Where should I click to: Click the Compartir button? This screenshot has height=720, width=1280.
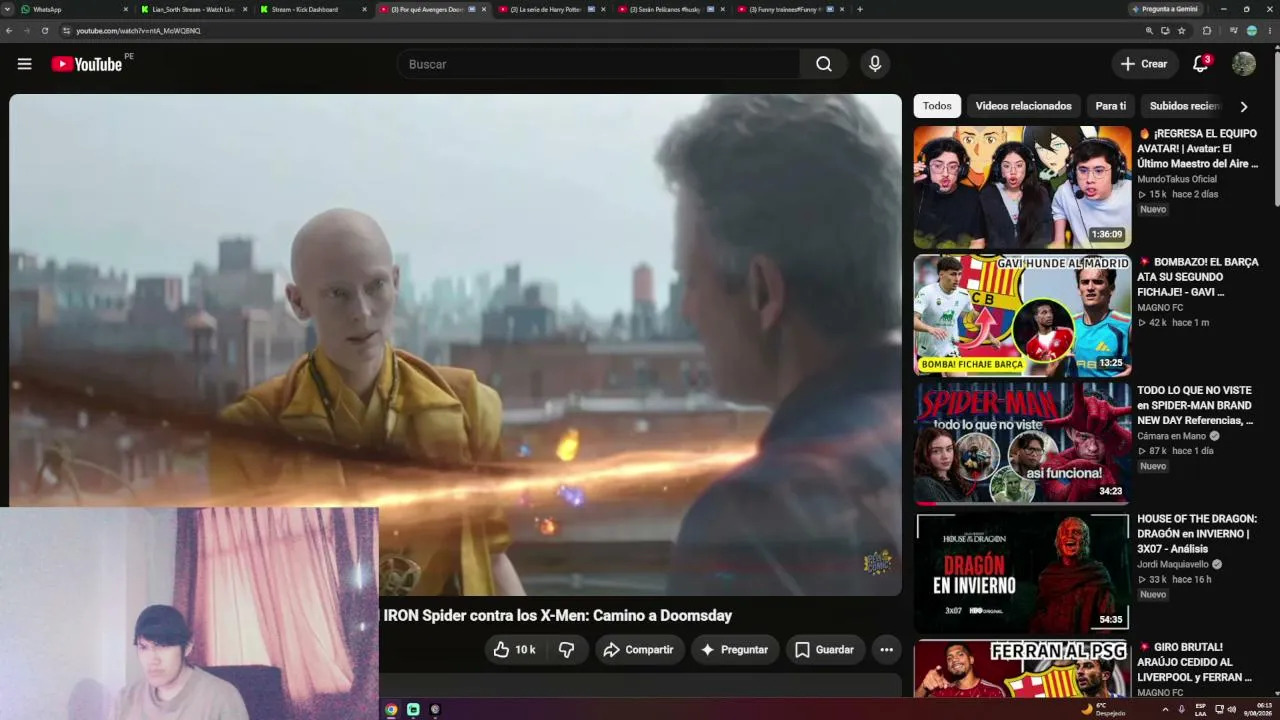pos(640,650)
